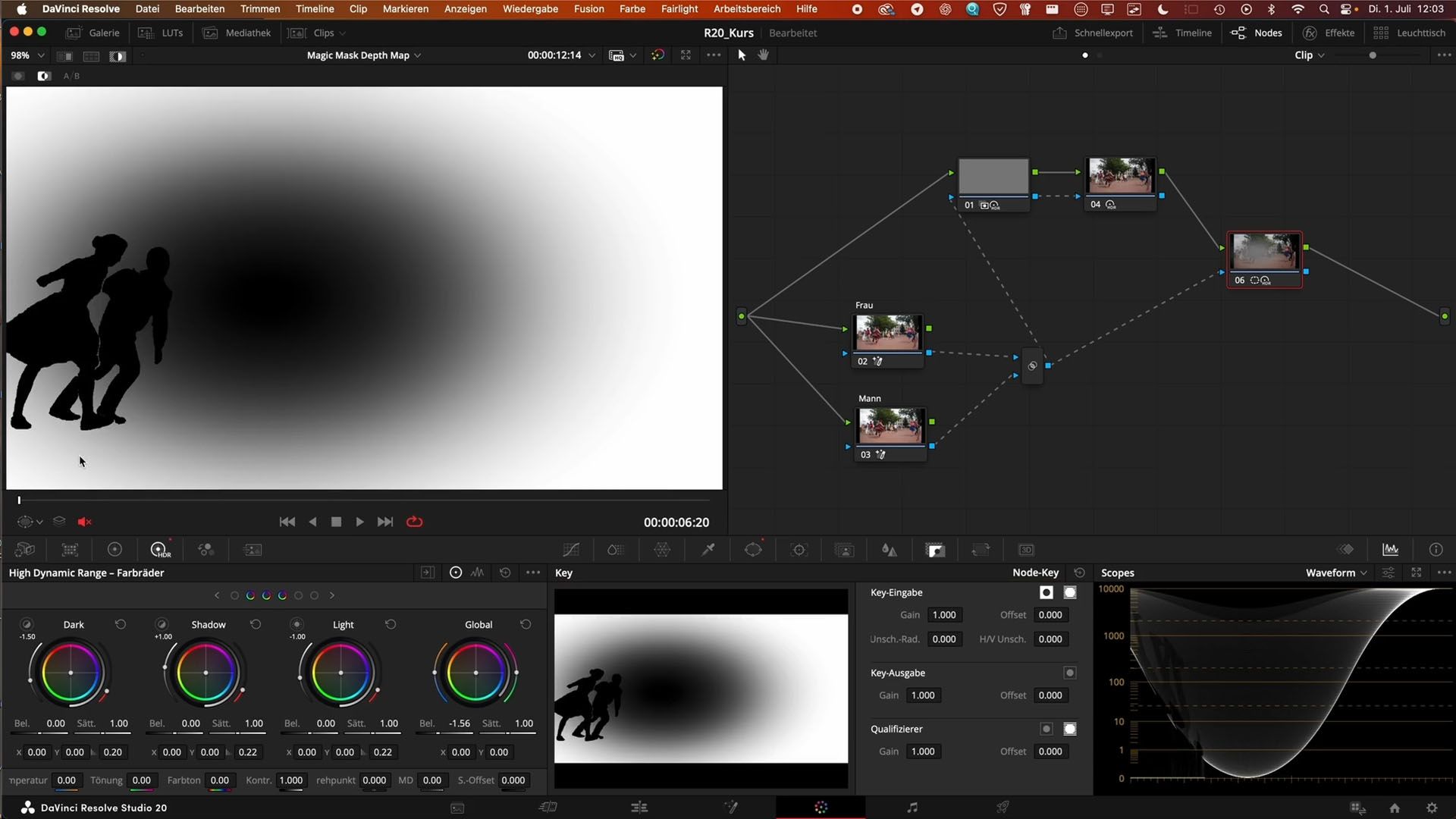Viewport: 1456px width, 819px height.
Task: Switch to the RGB Mixer palette
Action: click(206, 550)
